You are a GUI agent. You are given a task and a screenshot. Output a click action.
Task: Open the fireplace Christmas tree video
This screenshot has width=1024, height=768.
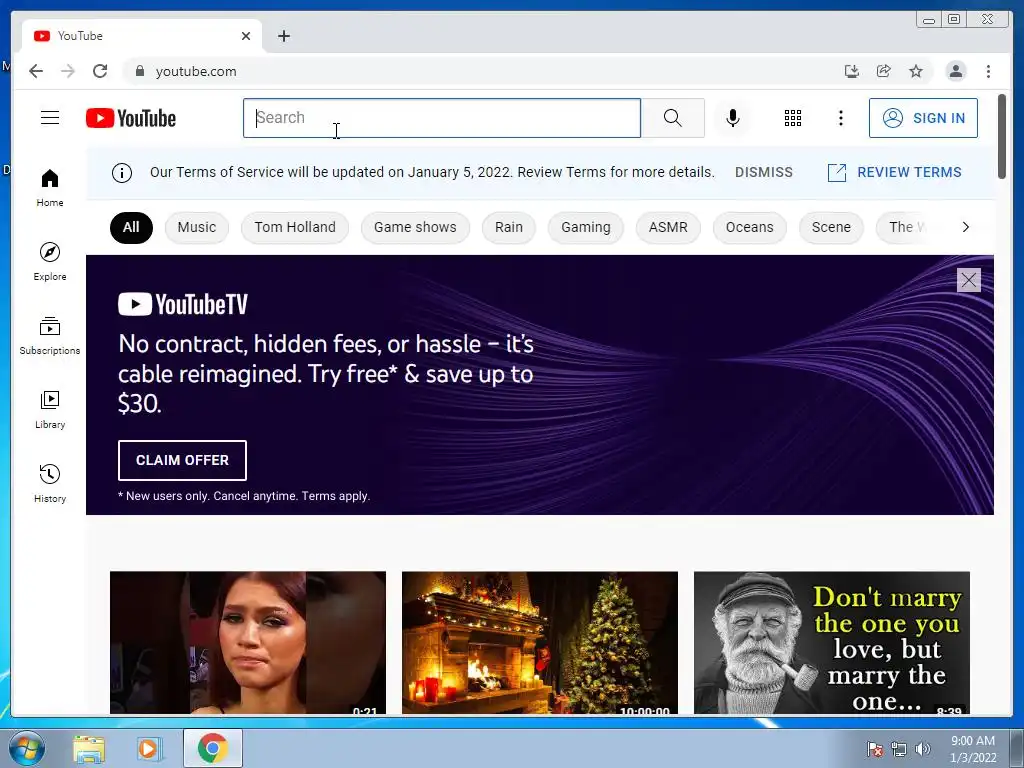[540, 643]
